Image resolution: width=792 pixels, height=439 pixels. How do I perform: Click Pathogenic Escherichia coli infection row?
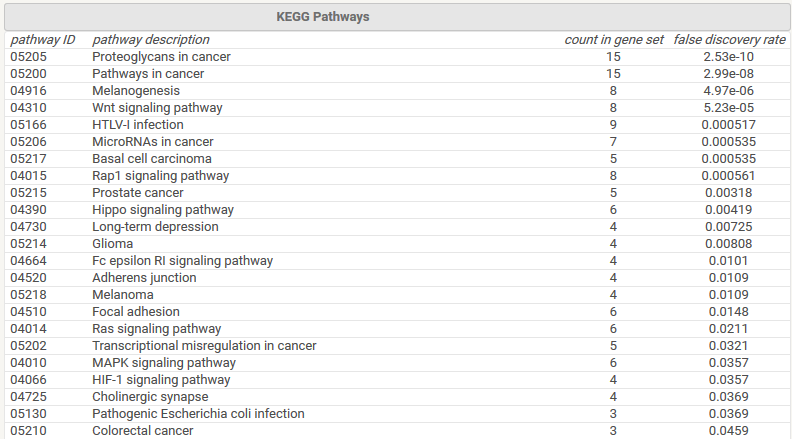coord(198,414)
